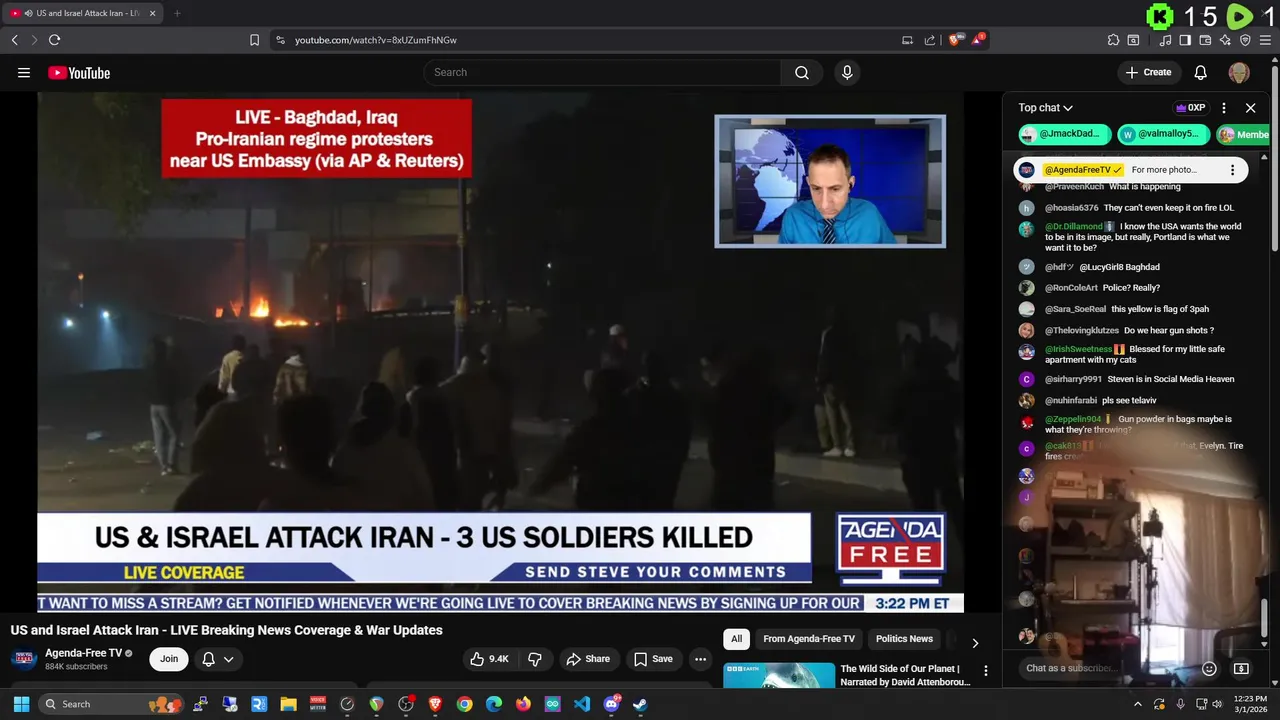The width and height of the screenshot is (1280, 720).
Task: Open YouTube notifications bell
Action: [1201, 72]
